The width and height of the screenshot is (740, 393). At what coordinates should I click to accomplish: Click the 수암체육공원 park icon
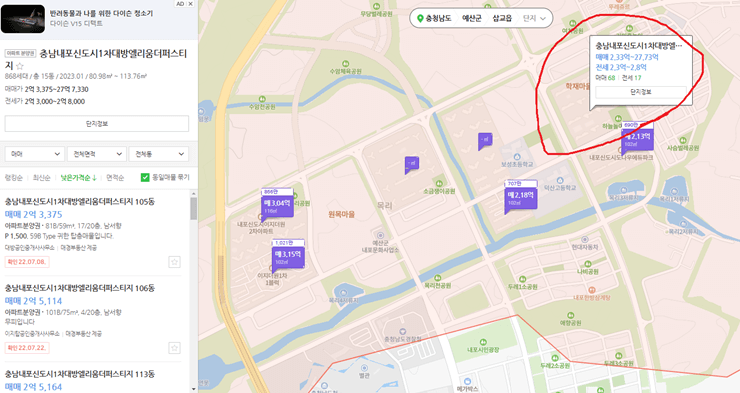tap(345, 64)
